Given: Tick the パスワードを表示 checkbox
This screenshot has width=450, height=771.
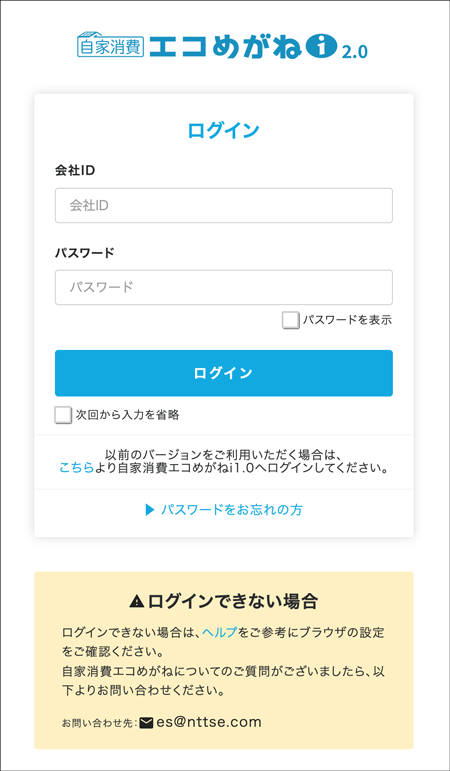Looking at the screenshot, I should 290,321.
